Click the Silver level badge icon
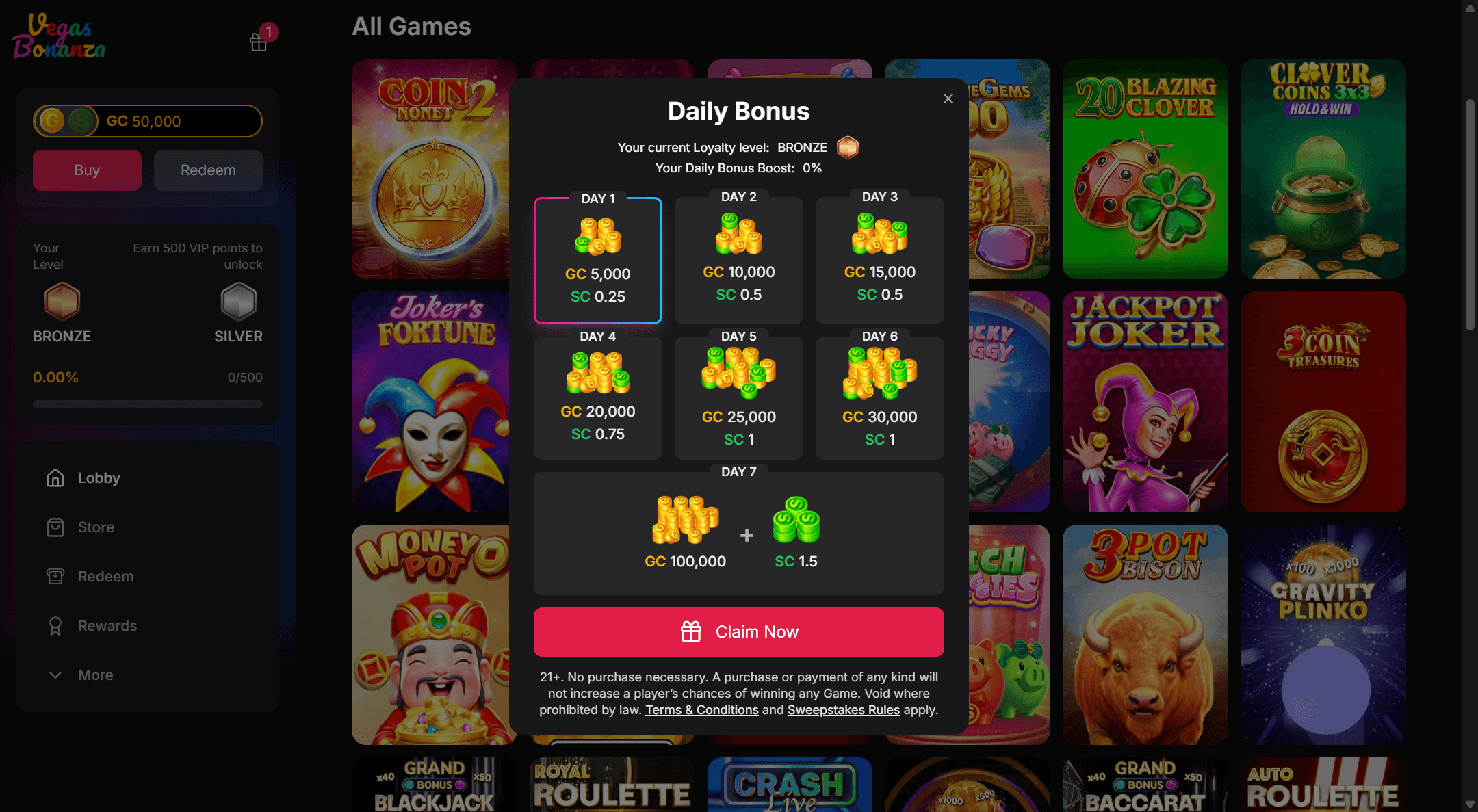Viewport: 1478px width, 812px height. [x=239, y=302]
